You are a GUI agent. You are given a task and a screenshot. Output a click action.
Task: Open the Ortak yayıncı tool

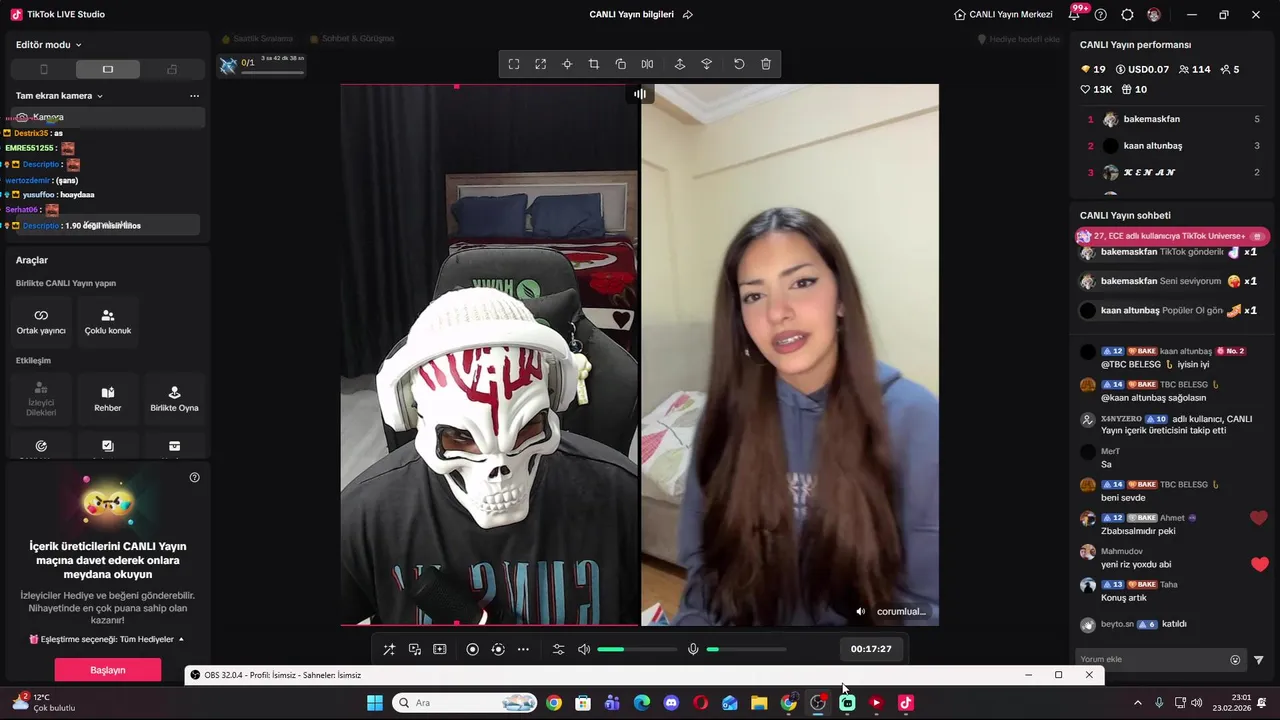pos(41,321)
